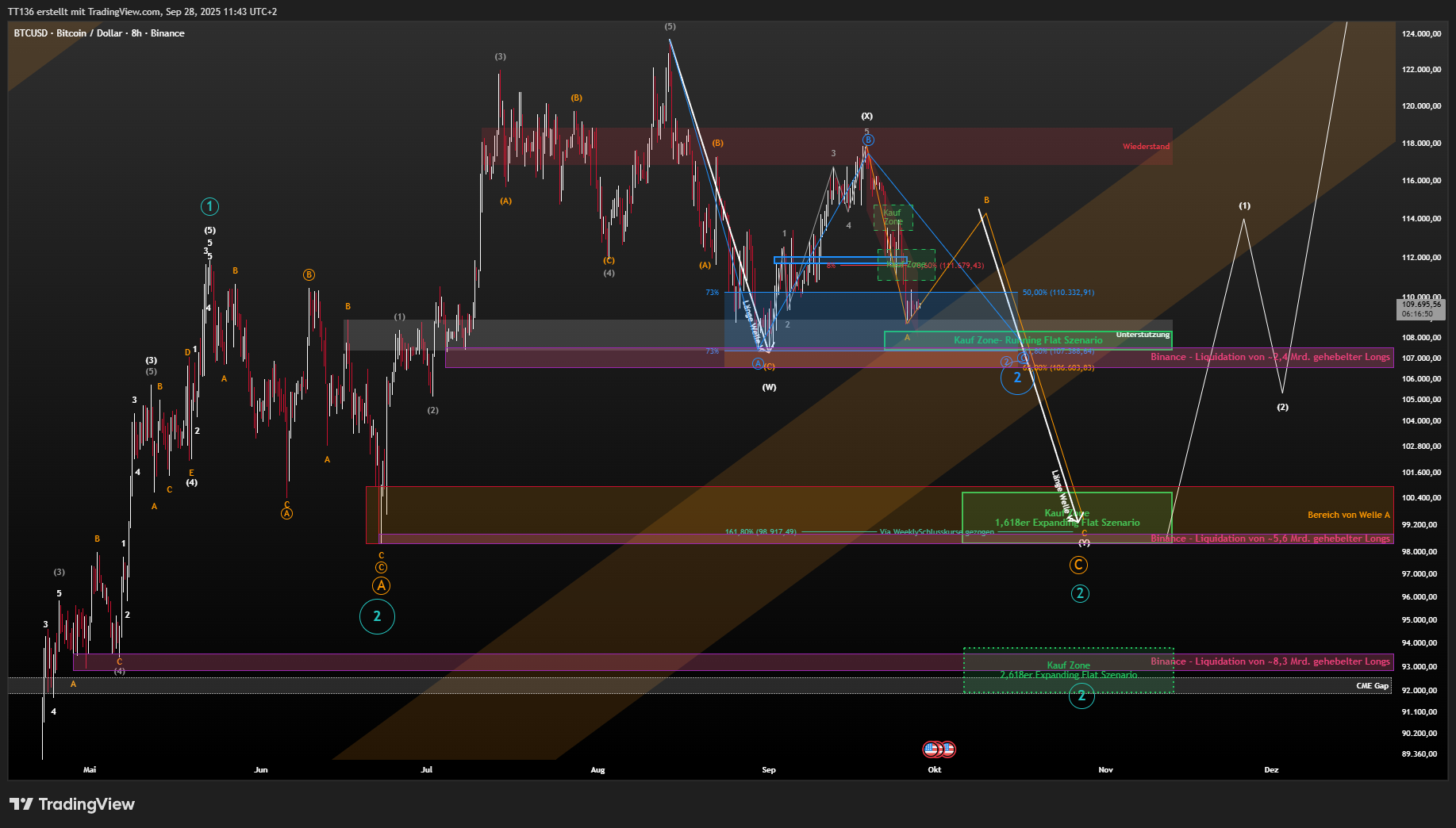Screen dimensions: 1456x828
Task: Select the teal circled 1 wave label
Action: (209, 207)
